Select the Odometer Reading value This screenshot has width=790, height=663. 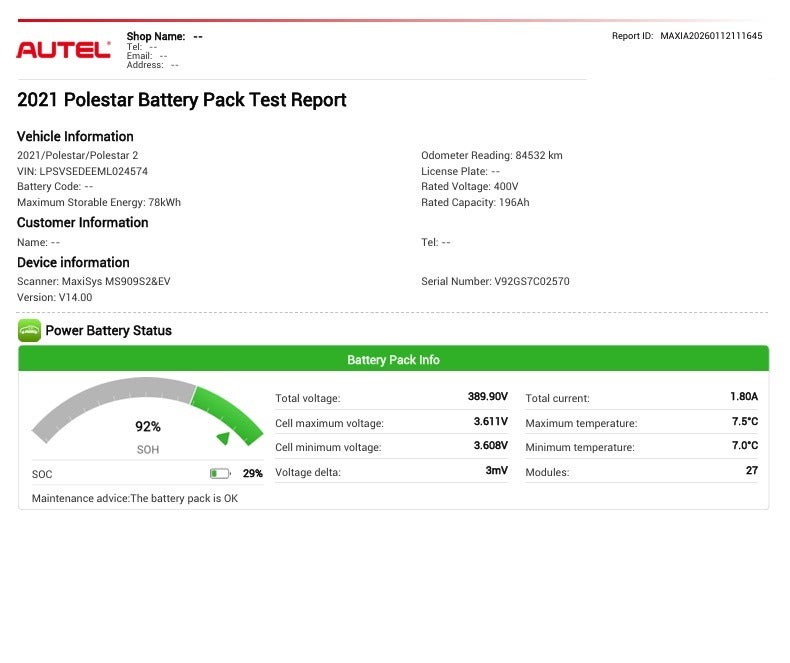(x=538, y=156)
